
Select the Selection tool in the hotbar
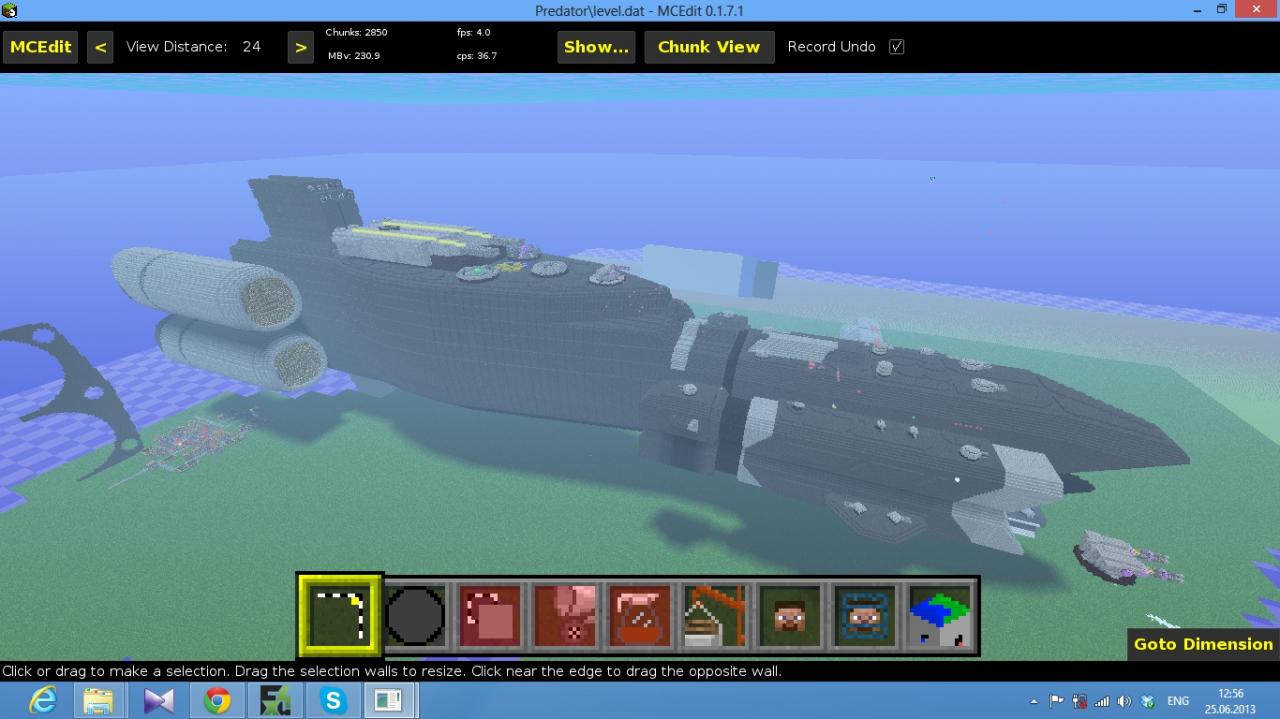[x=339, y=614]
